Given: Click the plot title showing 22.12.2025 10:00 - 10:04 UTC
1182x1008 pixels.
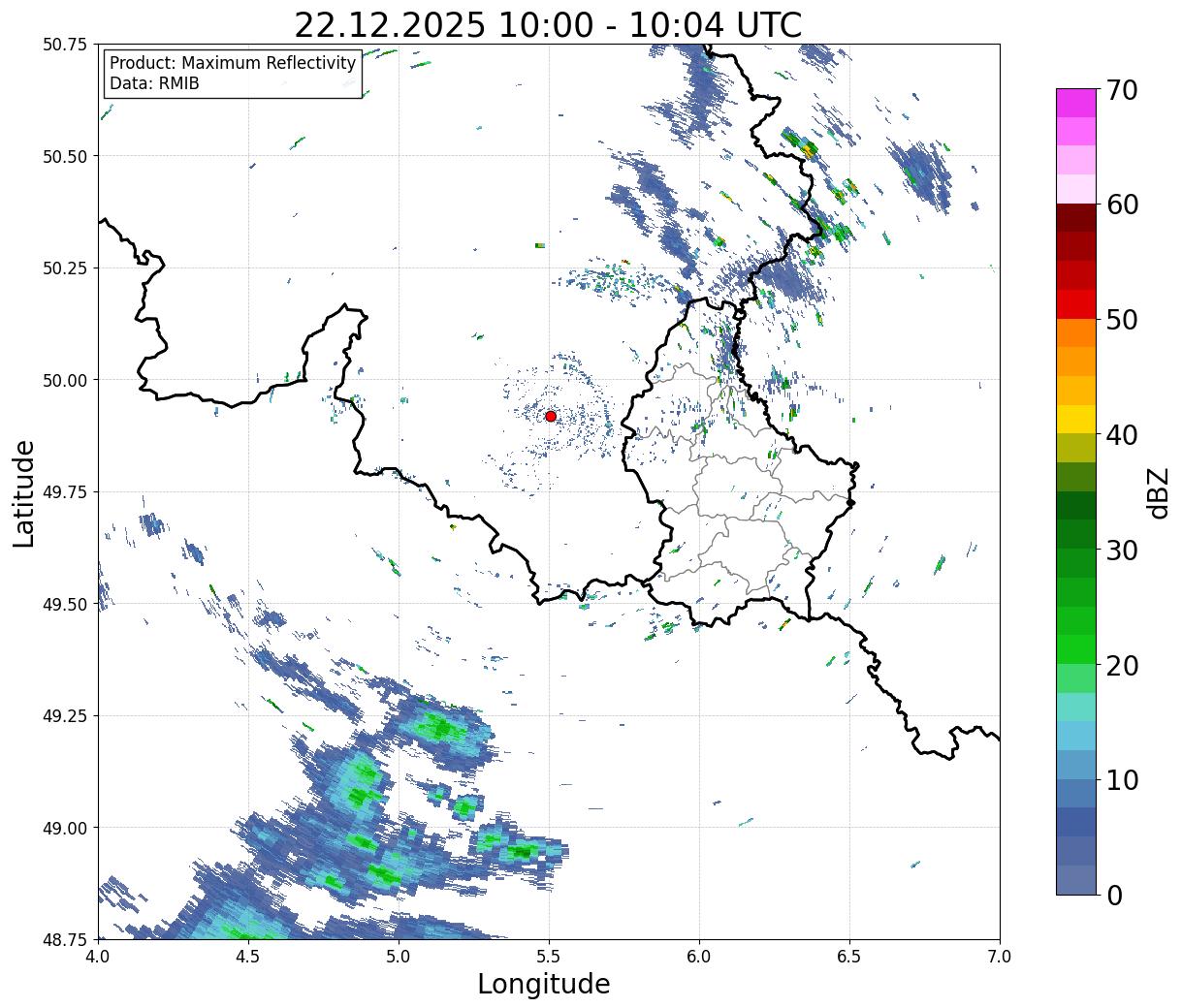Looking at the screenshot, I should point(548,24).
